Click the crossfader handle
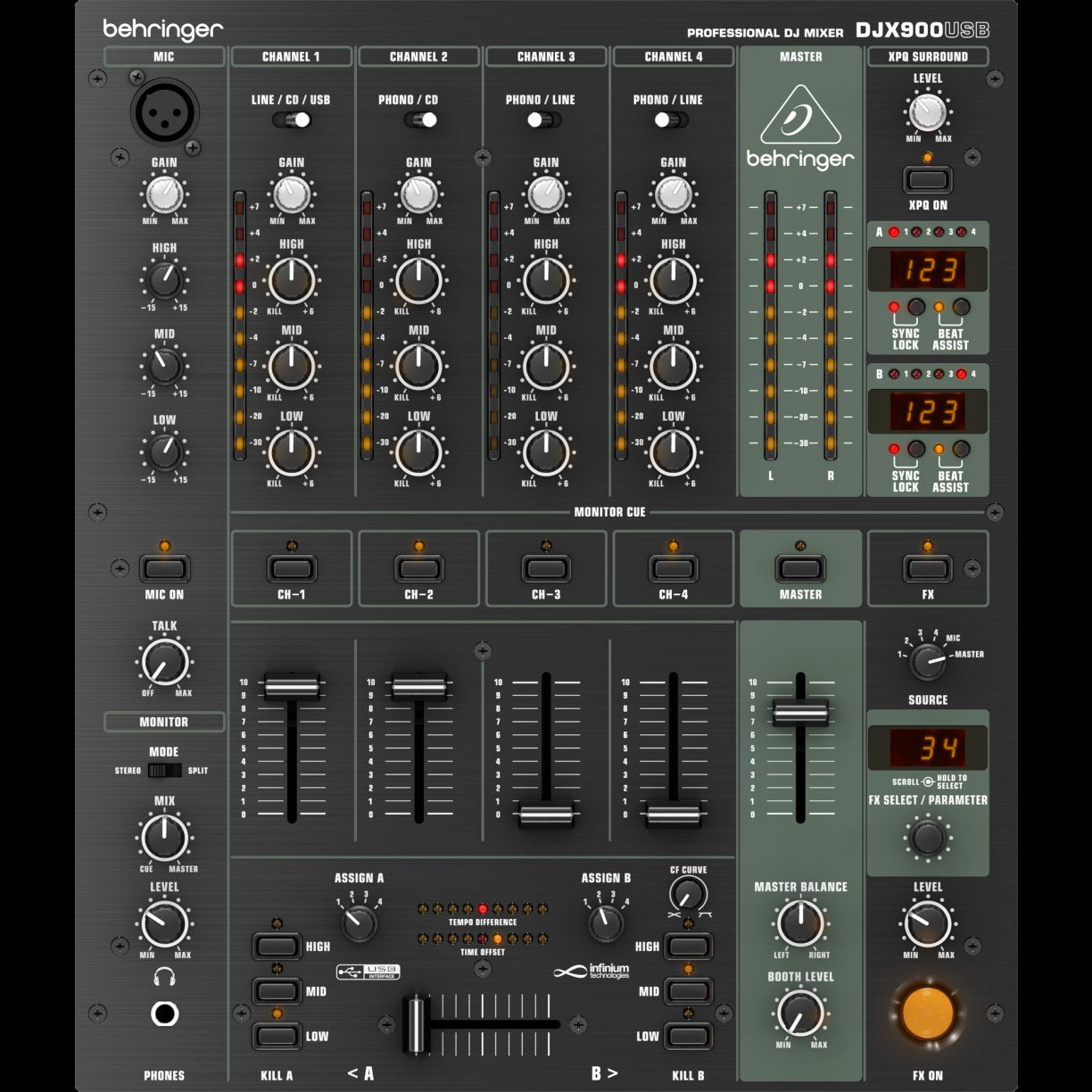Screen dimensions: 1092x1092 [x=416, y=1024]
